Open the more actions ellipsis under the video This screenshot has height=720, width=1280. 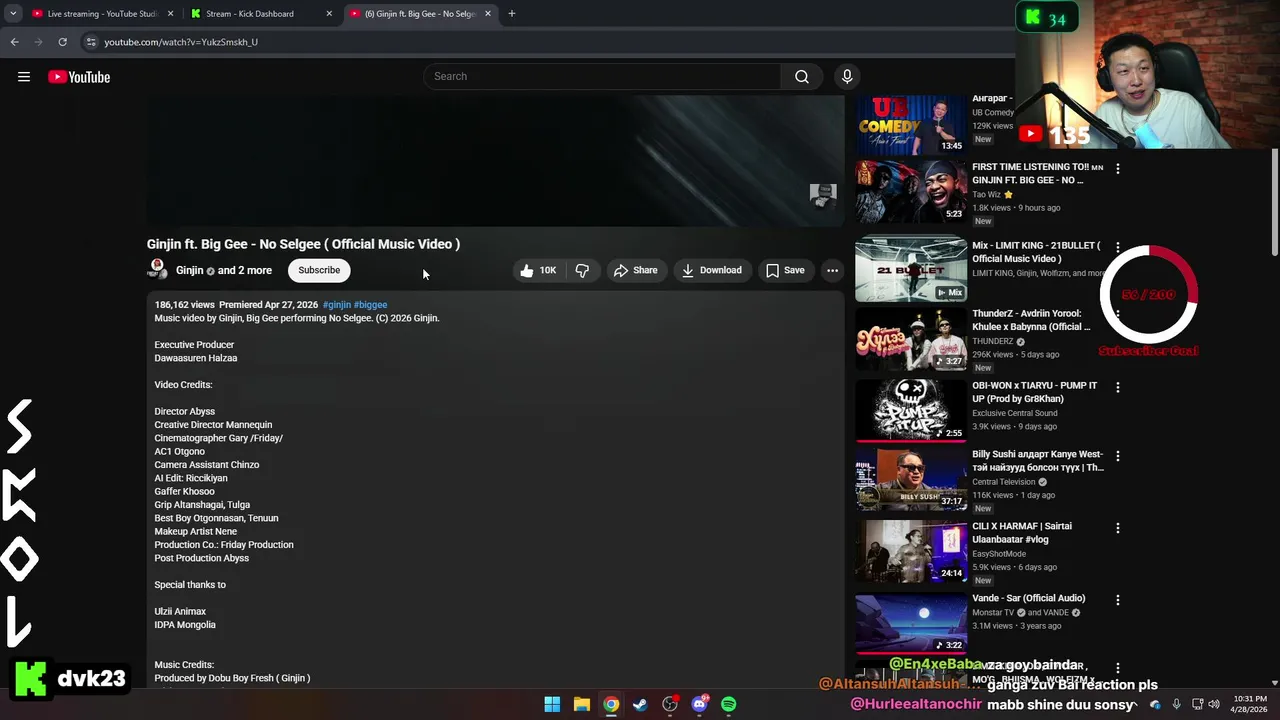click(832, 270)
